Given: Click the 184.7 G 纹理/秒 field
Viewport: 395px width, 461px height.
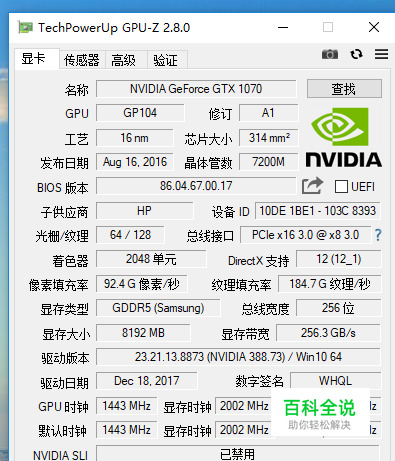Looking at the screenshot, I should [x=330, y=284].
